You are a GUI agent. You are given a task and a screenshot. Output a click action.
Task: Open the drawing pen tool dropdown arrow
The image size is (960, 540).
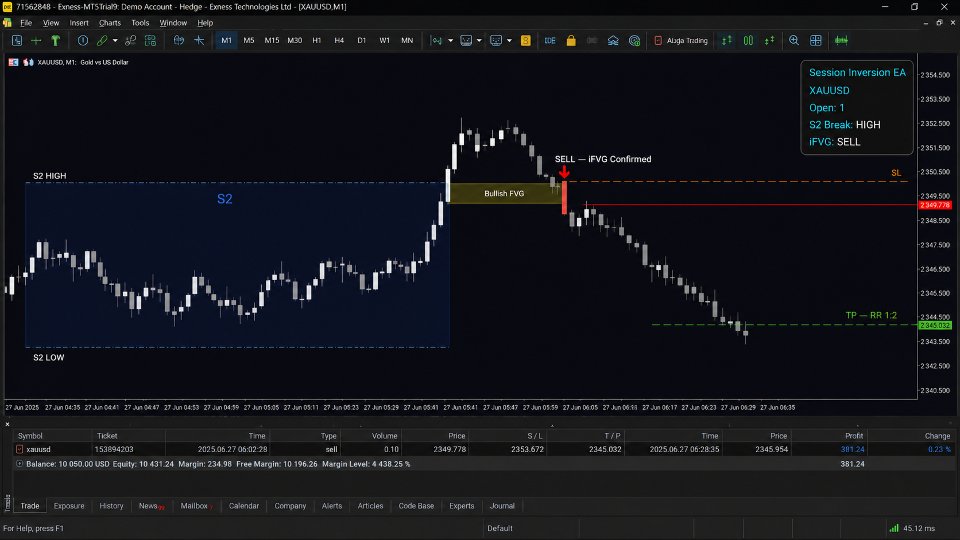(x=115, y=40)
